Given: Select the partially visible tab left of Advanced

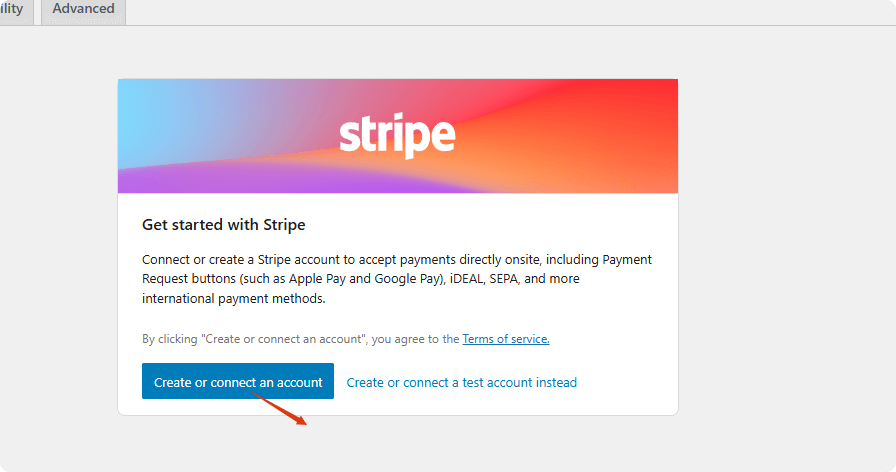Looking at the screenshot, I should [13, 9].
